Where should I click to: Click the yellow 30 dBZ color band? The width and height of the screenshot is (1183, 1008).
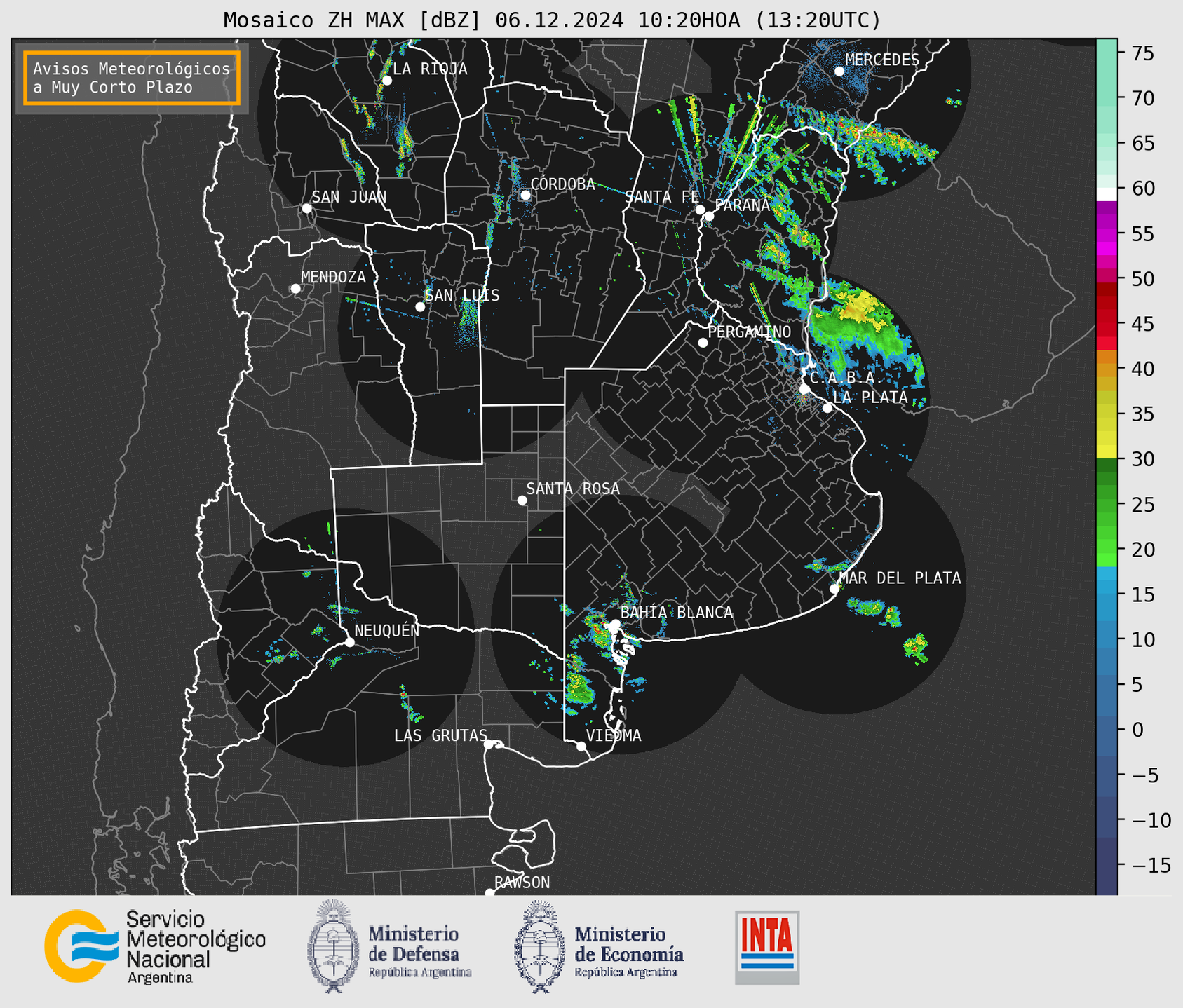pyautogui.click(x=1107, y=451)
